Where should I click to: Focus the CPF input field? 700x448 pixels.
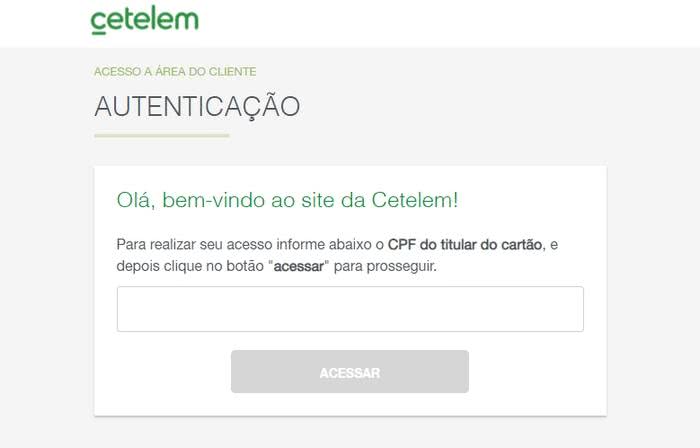(350, 309)
